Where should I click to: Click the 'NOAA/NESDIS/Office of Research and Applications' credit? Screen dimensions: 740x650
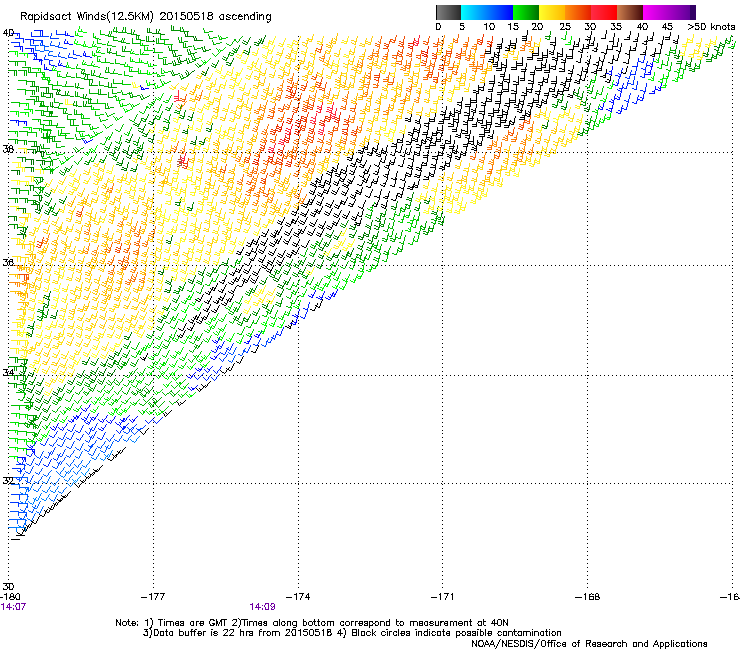click(589, 644)
